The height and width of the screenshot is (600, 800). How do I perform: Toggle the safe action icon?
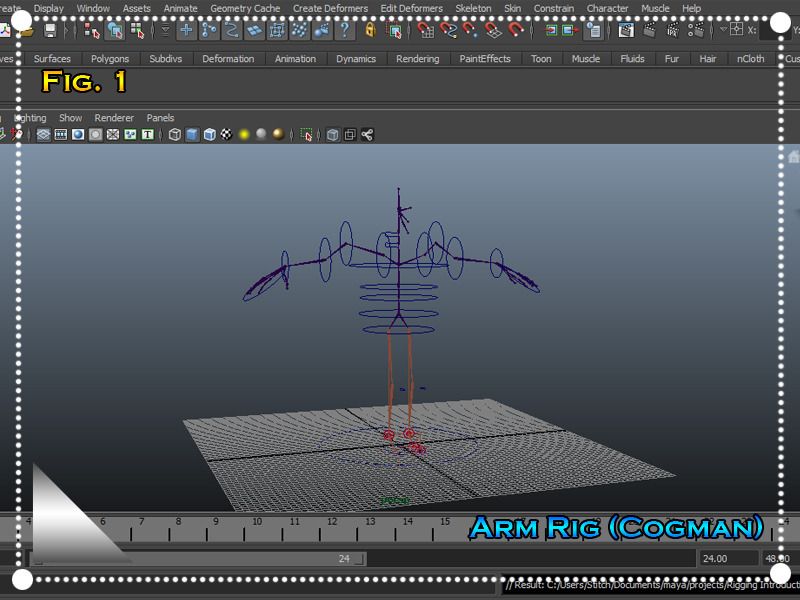(130, 135)
